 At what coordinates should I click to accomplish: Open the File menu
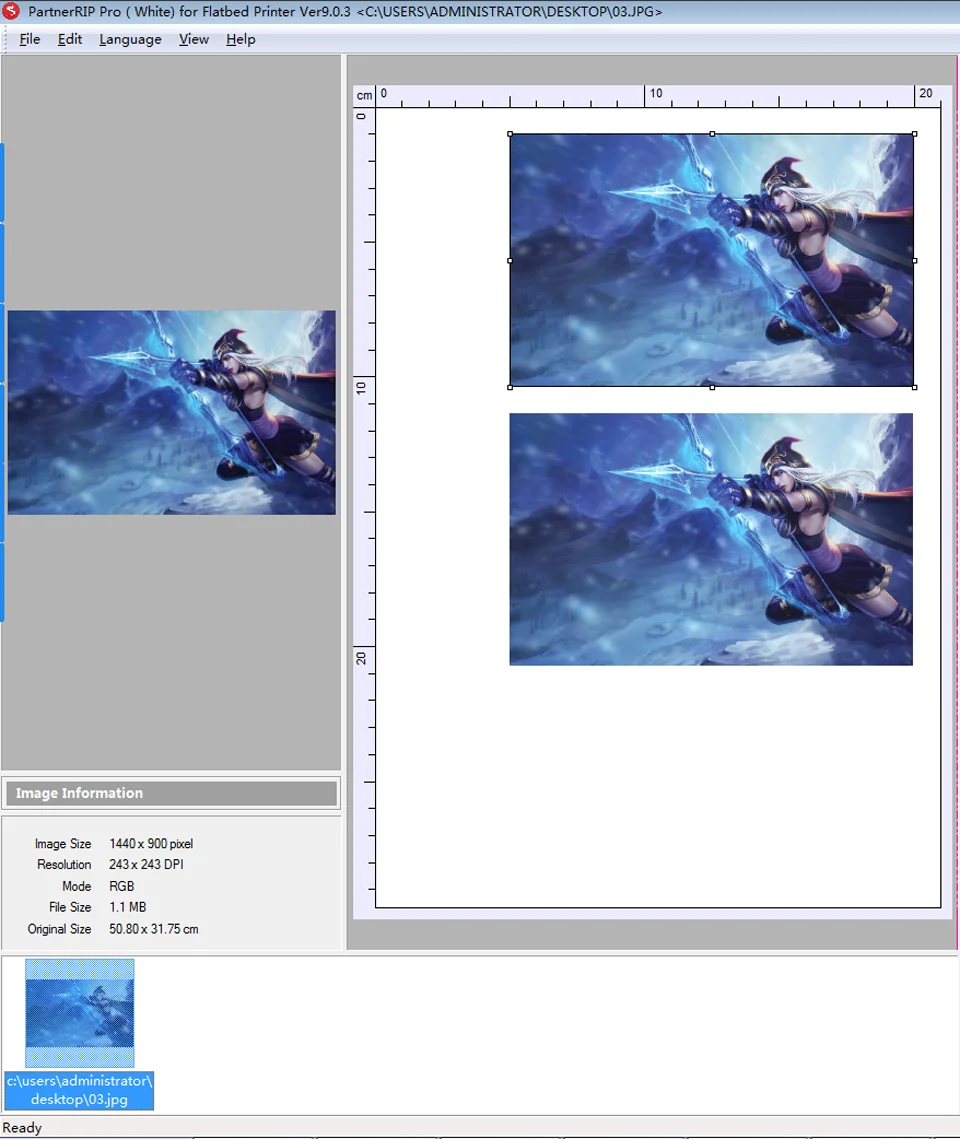(30, 39)
